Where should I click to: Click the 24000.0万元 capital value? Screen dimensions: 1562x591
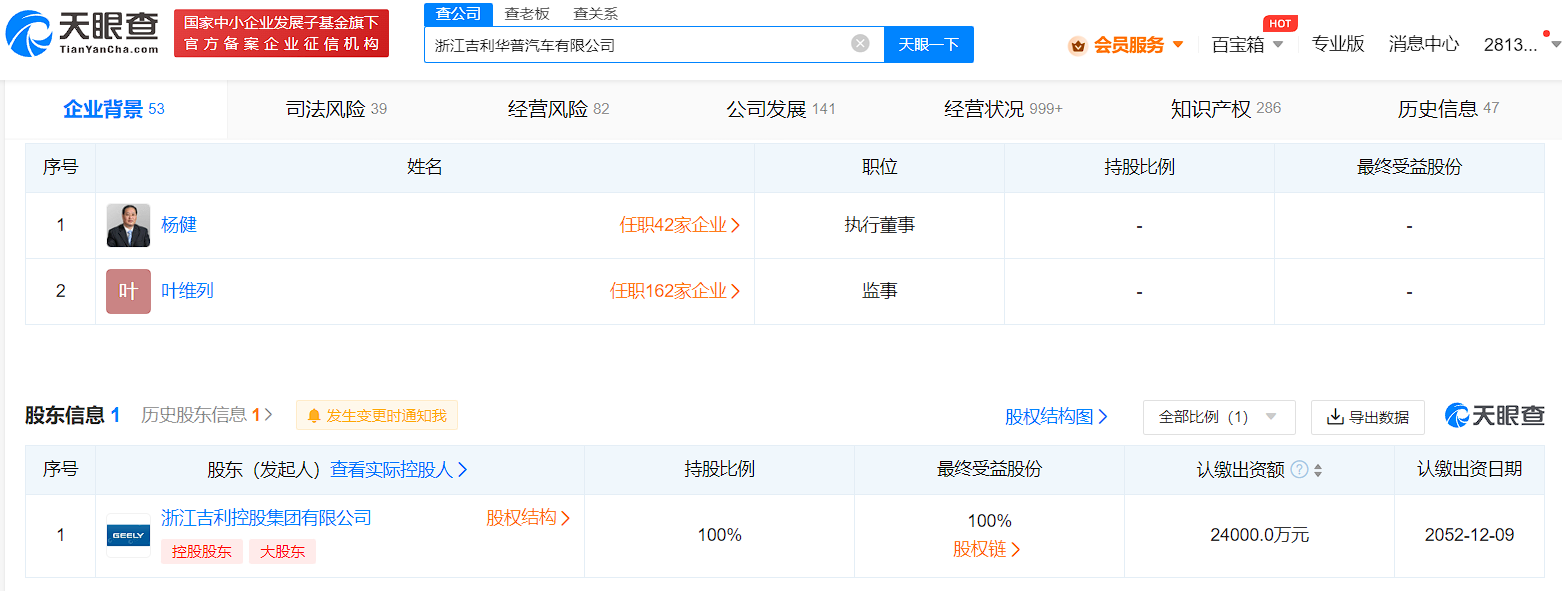[x=1259, y=535]
